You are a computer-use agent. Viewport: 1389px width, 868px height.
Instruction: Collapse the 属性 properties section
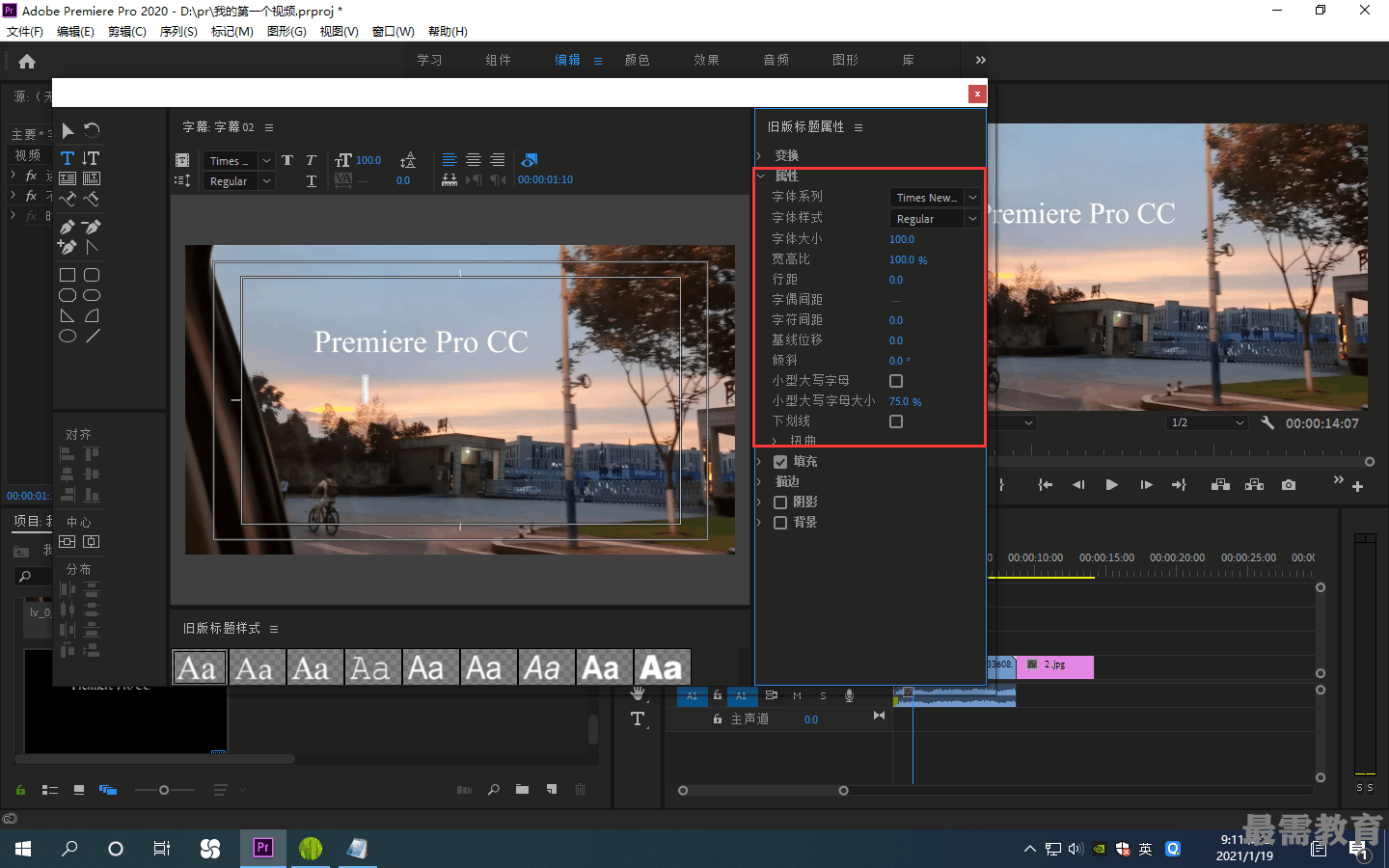(x=760, y=176)
